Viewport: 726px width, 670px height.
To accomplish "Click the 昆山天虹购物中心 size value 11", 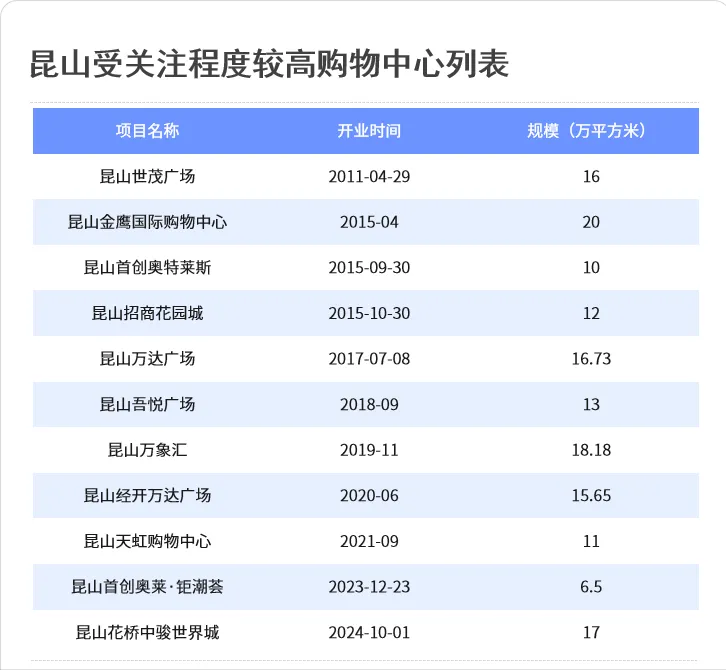I will 591,541.
